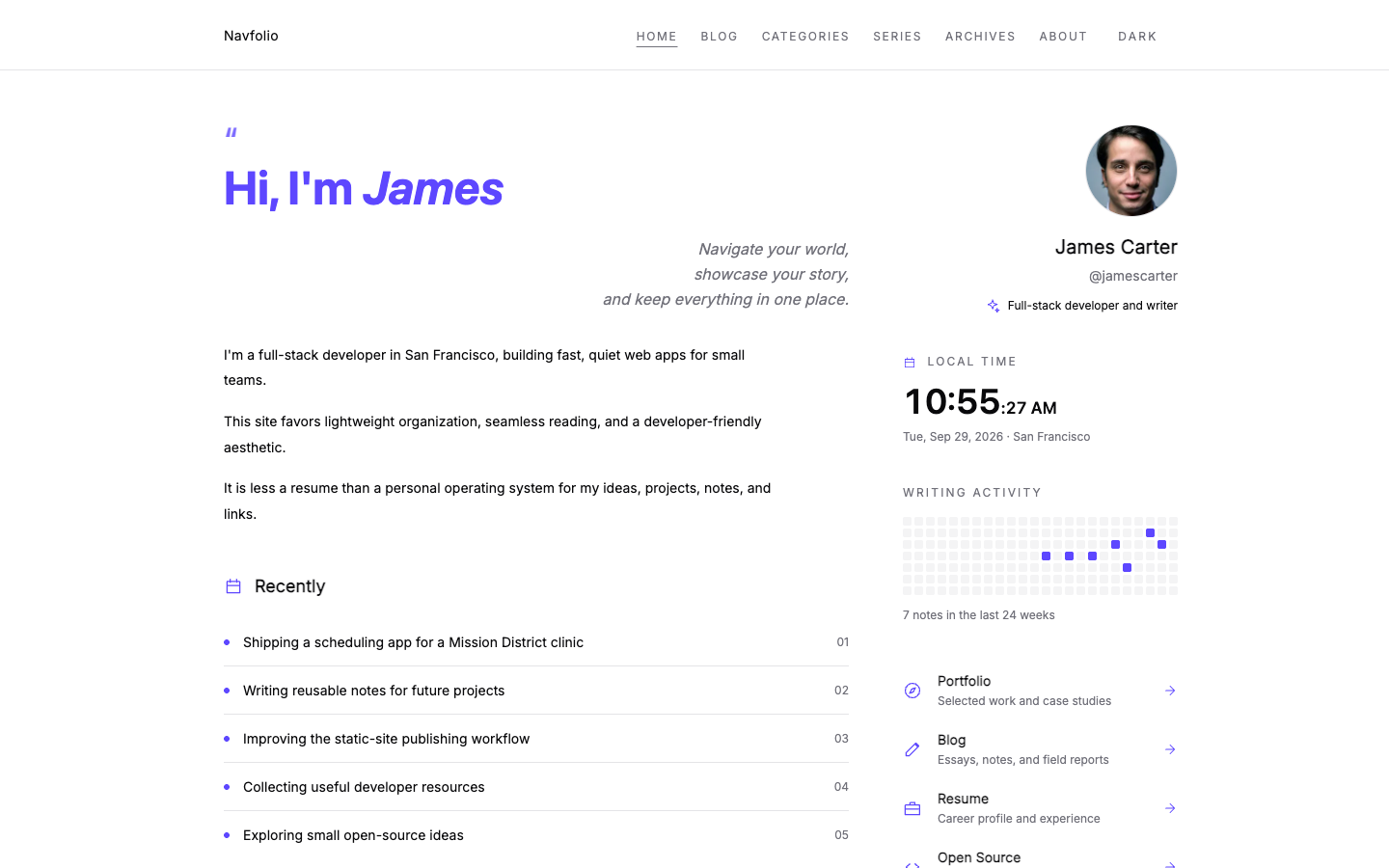Open the Portfolio link card

[1040, 691]
